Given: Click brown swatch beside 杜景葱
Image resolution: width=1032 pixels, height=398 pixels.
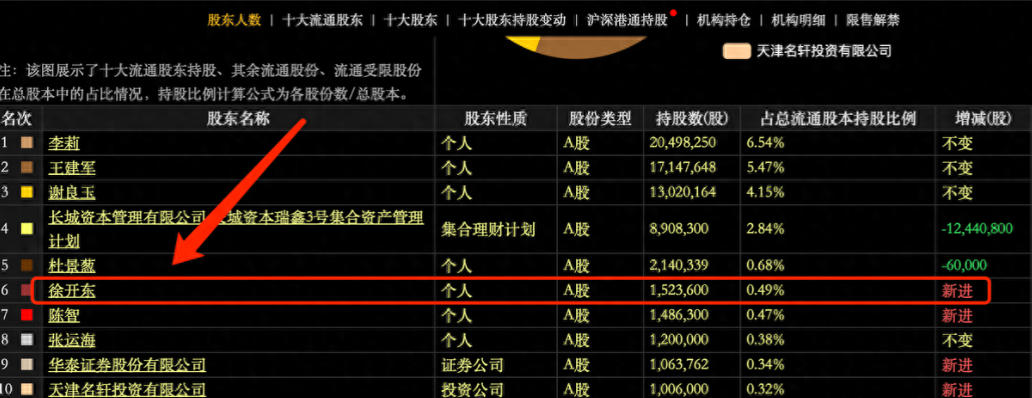Looking at the screenshot, I should pyautogui.click(x=27, y=266).
